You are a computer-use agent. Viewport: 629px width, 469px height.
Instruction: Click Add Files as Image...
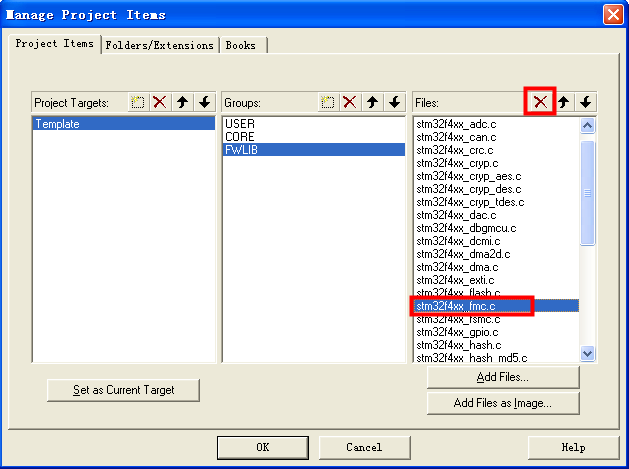click(503, 403)
